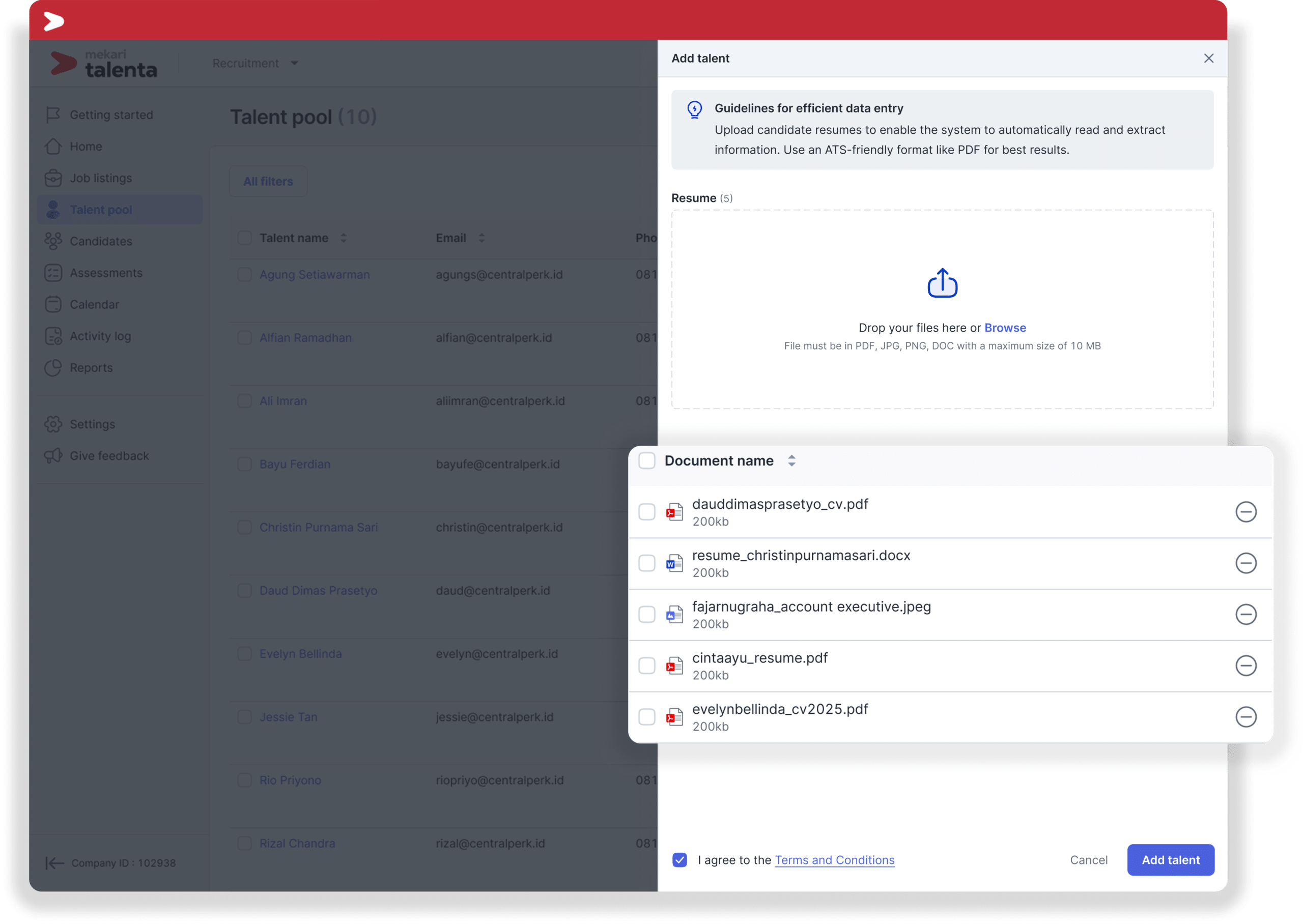
Task: Remove evelynbellinda_cv2025.pdf from the list
Action: (x=1245, y=716)
